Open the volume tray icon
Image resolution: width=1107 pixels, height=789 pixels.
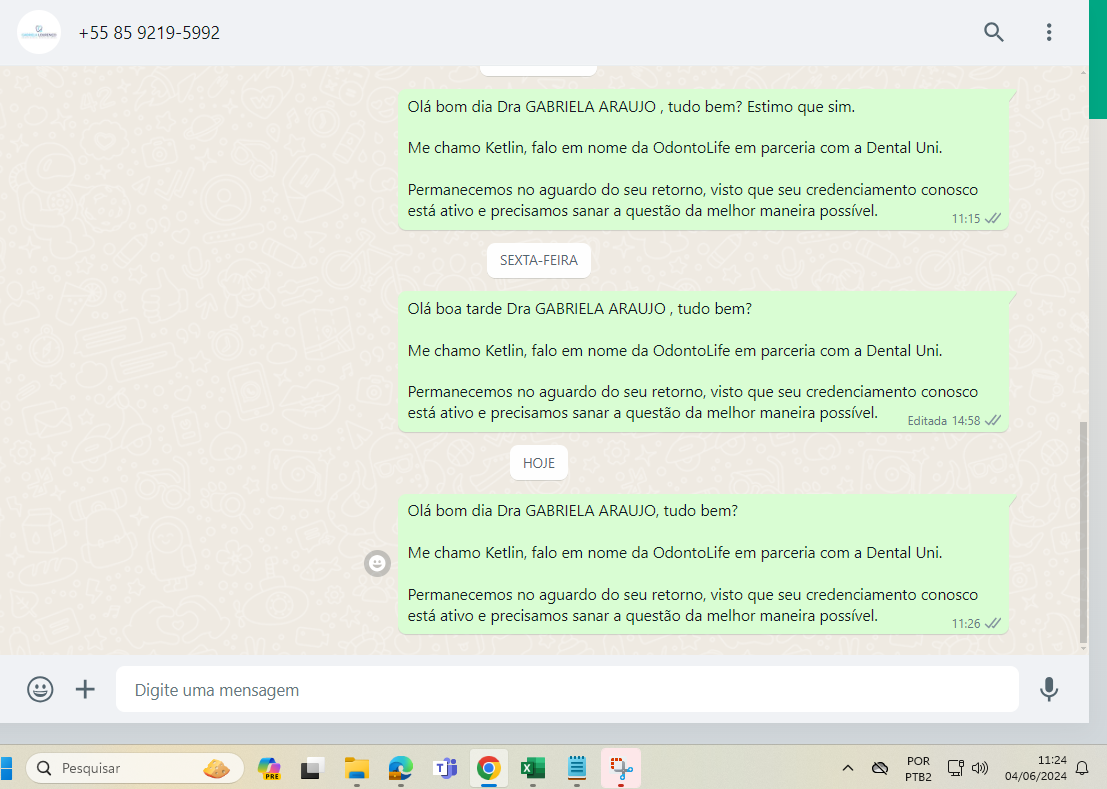pyautogui.click(x=979, y=768)
